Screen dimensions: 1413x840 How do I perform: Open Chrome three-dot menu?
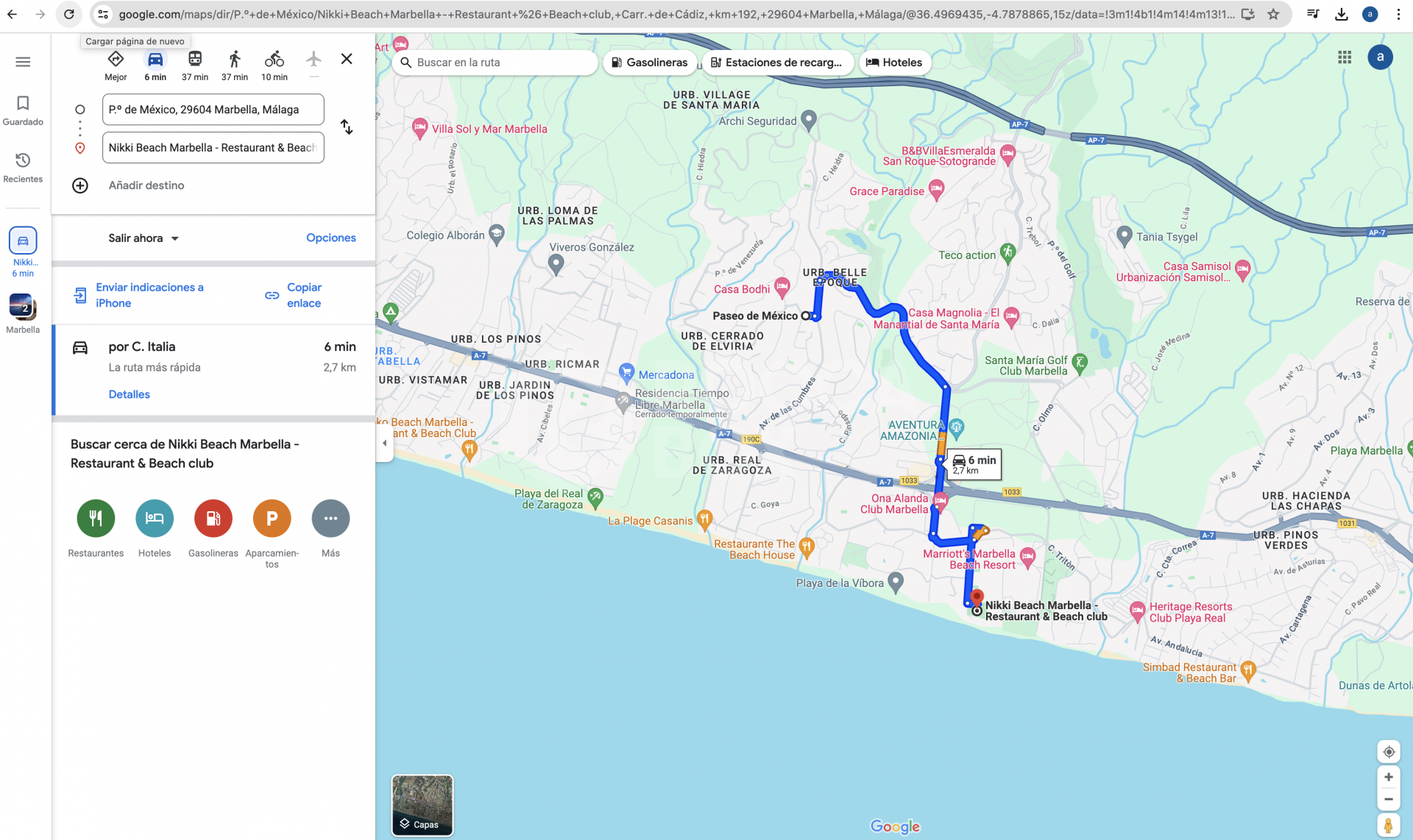[x=1398, y=14]
